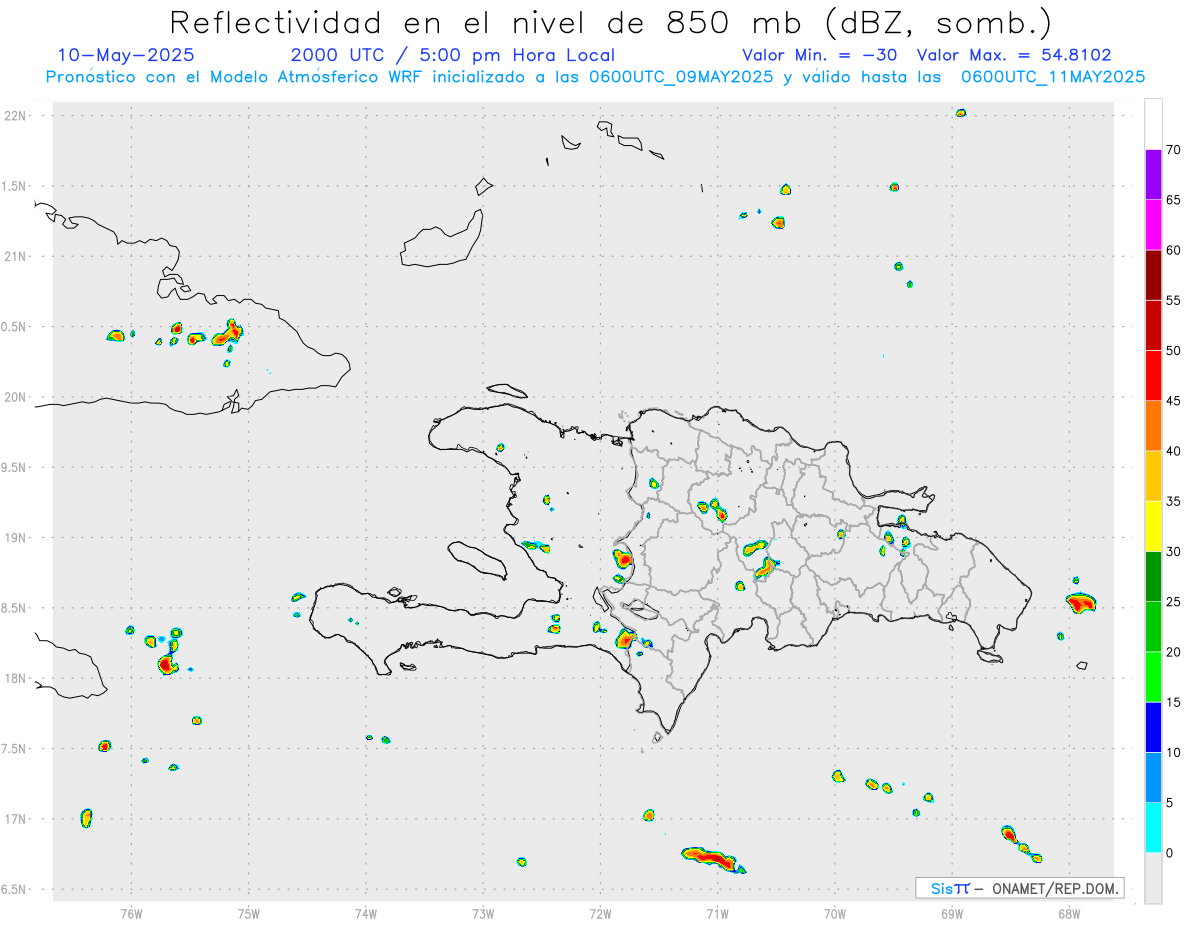
Task: Select the 'Valor Max. = 54.8102' text
Action: [1014, 55]
